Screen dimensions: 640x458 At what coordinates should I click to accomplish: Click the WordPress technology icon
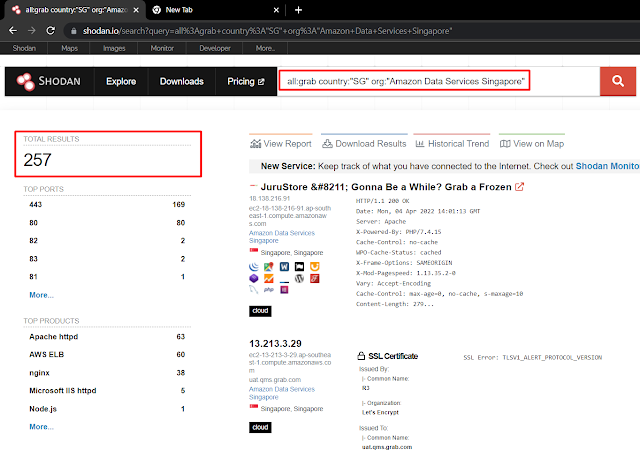[299, 278]
